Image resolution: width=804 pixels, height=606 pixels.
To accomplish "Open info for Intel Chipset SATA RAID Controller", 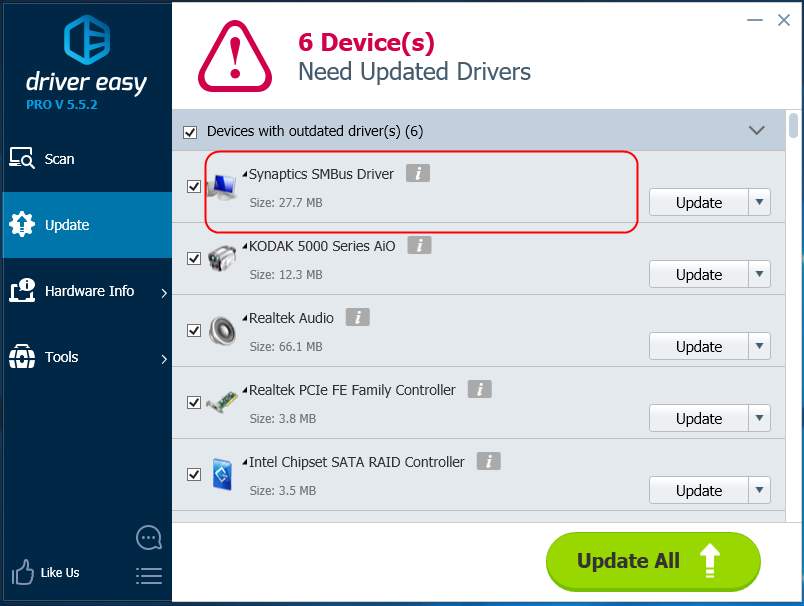I will (x=489, y=461).
